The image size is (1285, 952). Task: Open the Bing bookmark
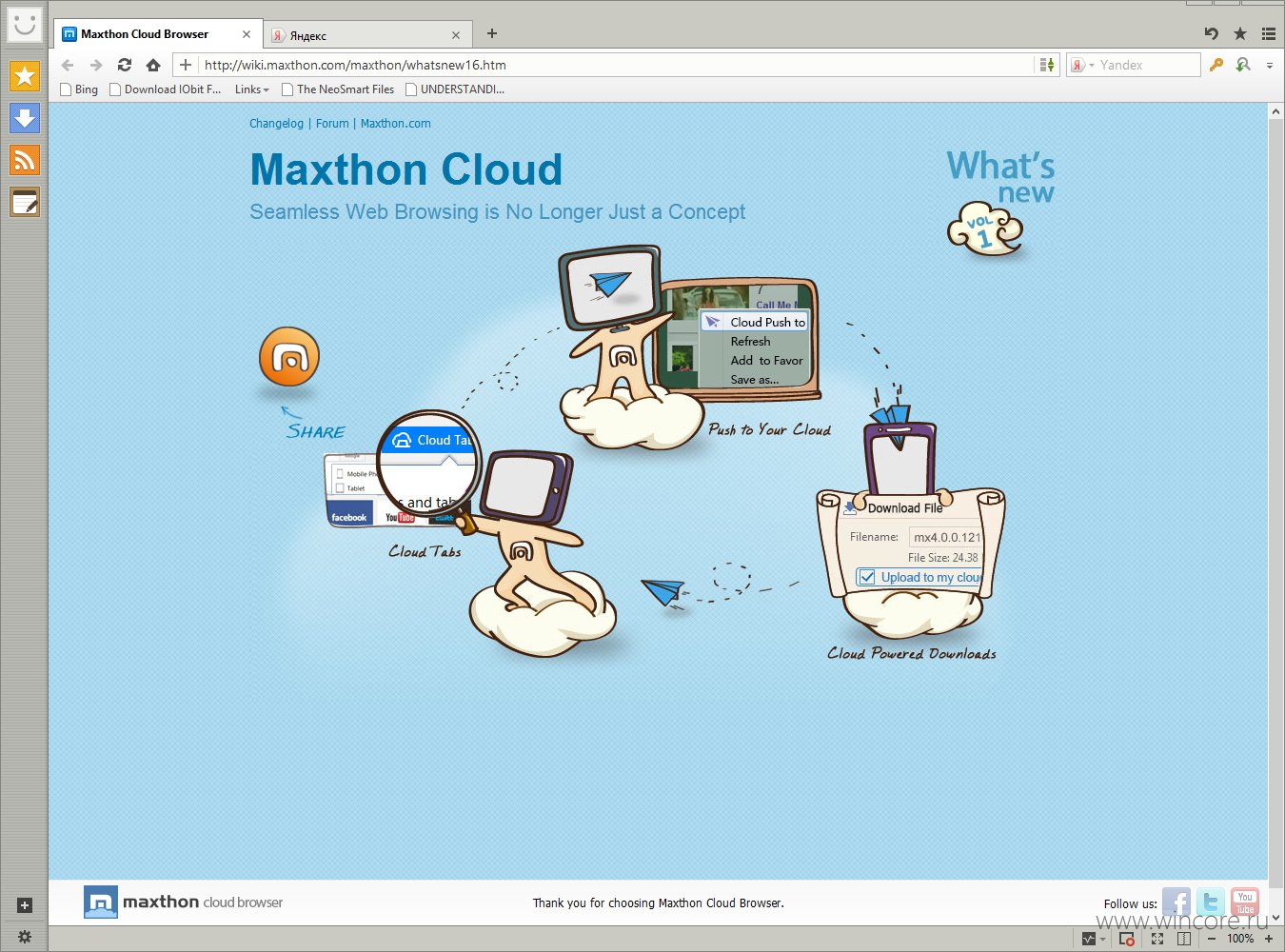pos(79,89)
